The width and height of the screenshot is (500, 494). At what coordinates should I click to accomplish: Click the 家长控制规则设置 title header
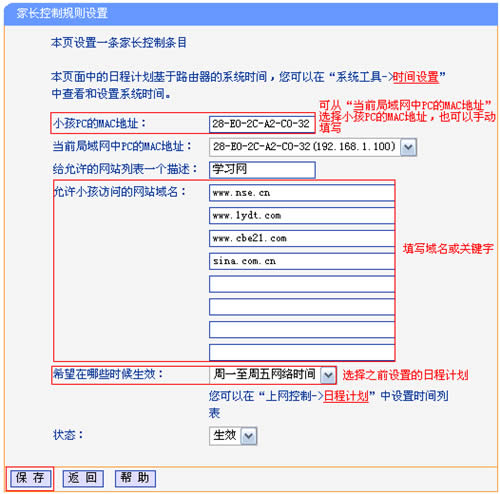[62, 13]
